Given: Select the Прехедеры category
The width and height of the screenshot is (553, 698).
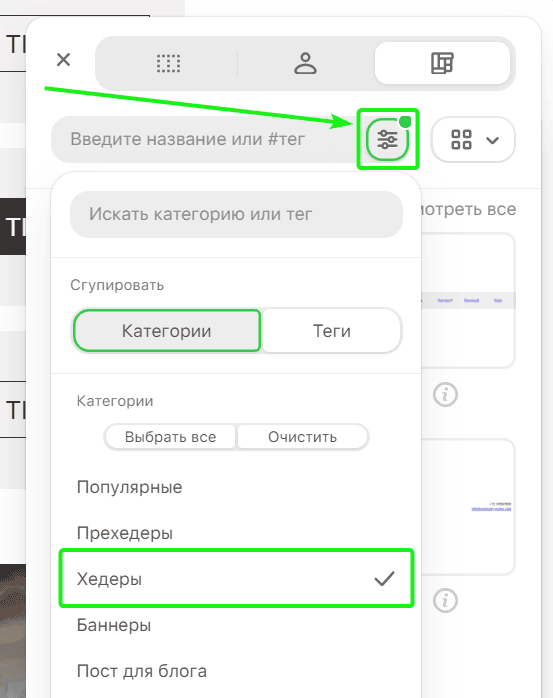Looking at the screenshot, I should 236,533.
